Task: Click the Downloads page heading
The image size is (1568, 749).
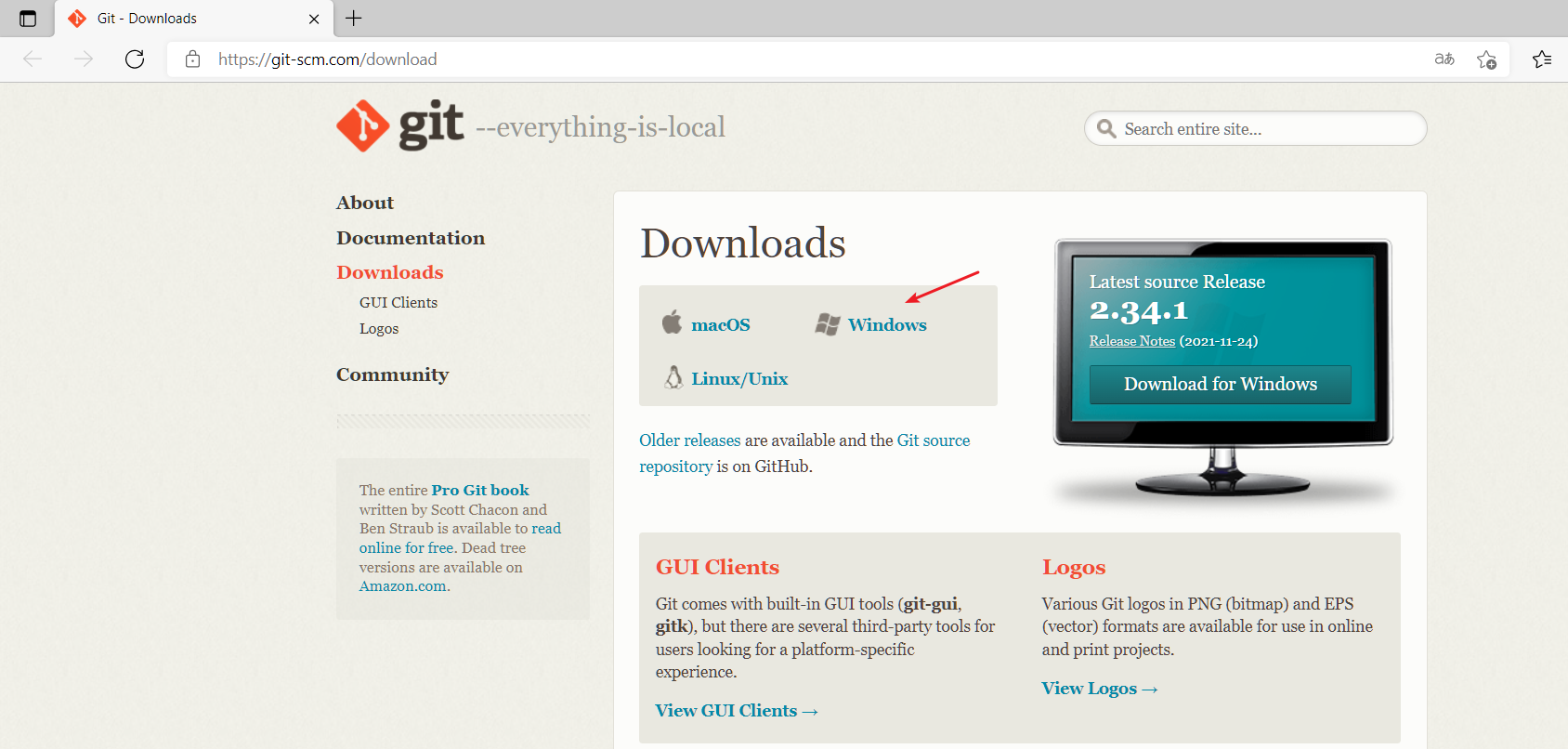Action: pyautogui.click(x=743, y=243)
